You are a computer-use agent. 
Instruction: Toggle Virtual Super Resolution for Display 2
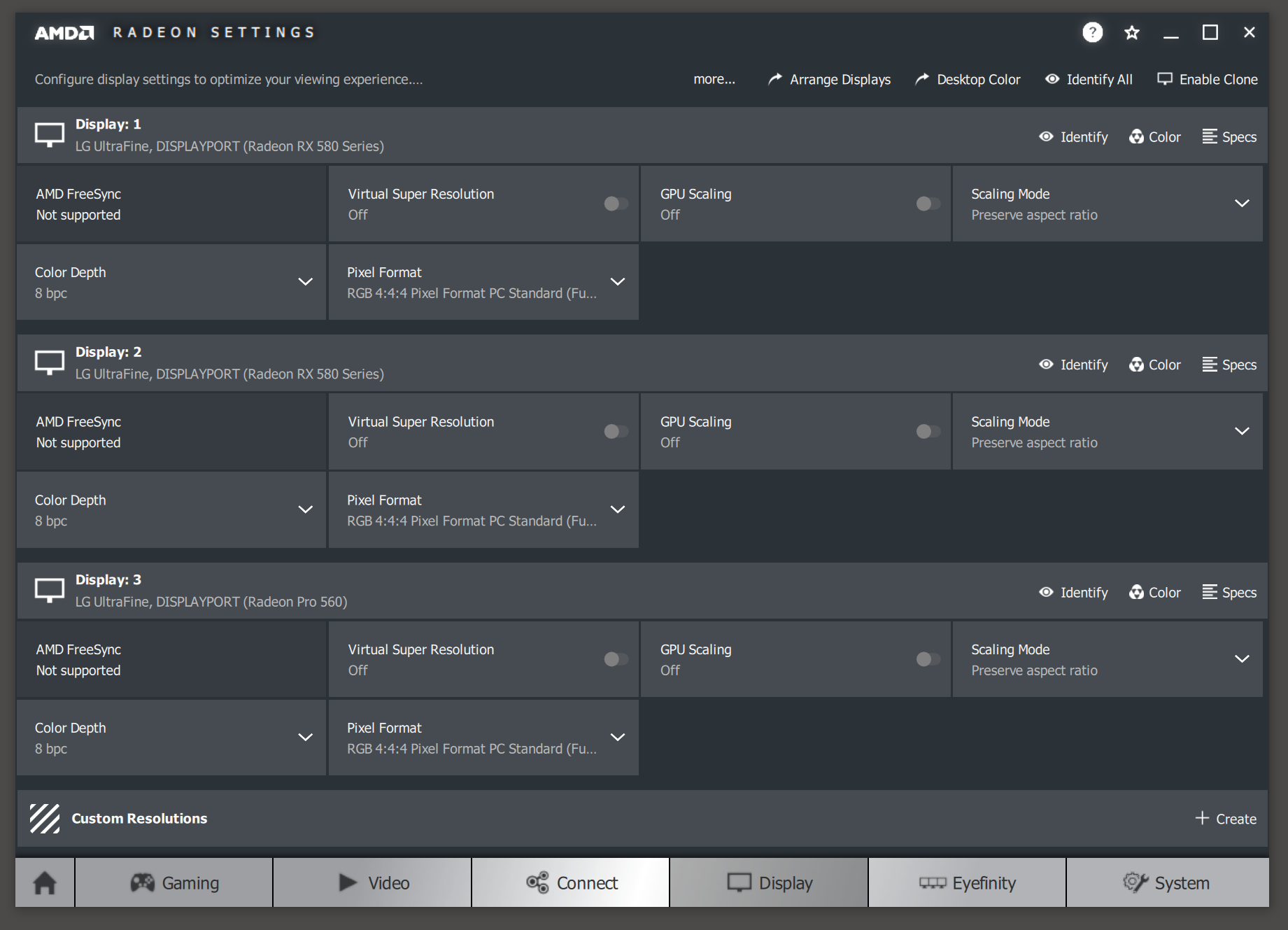tap(616, 431)
